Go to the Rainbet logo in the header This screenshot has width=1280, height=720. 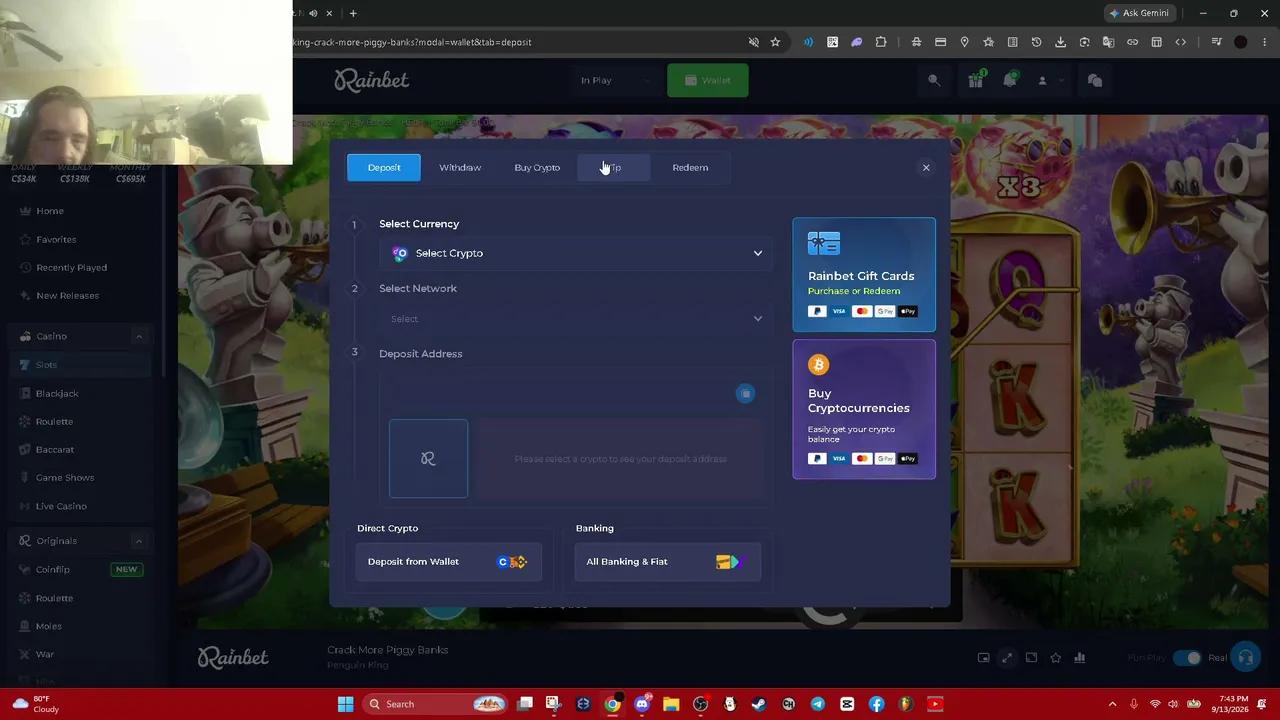(372, 80)
